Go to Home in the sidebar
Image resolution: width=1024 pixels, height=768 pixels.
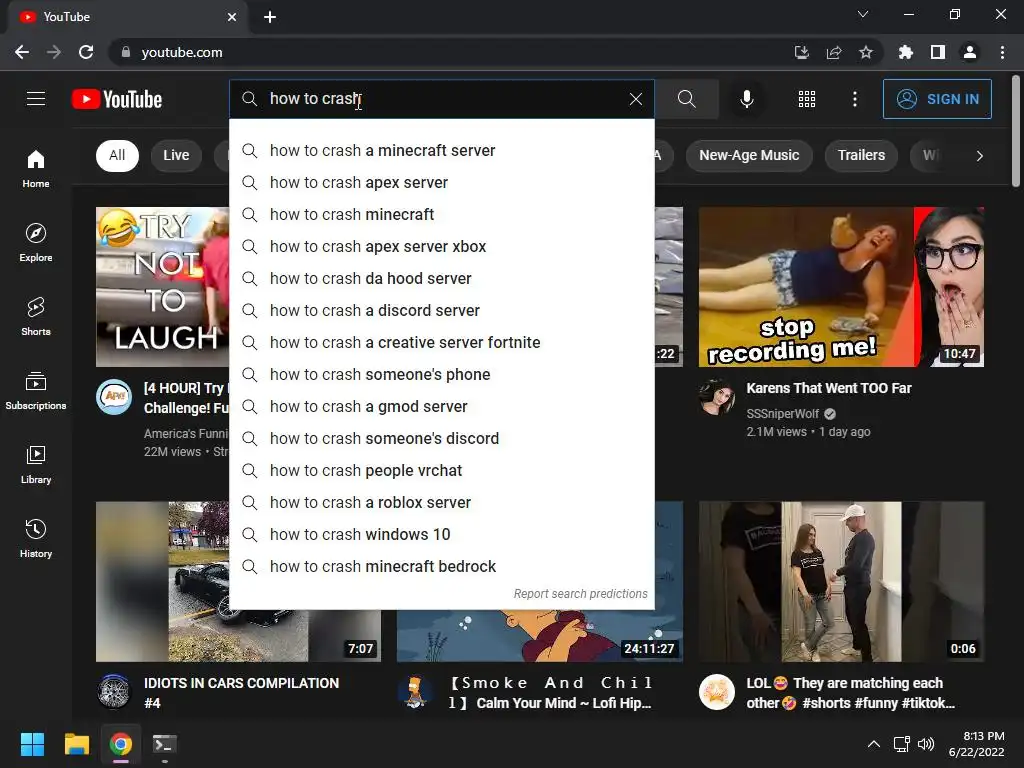36,169
